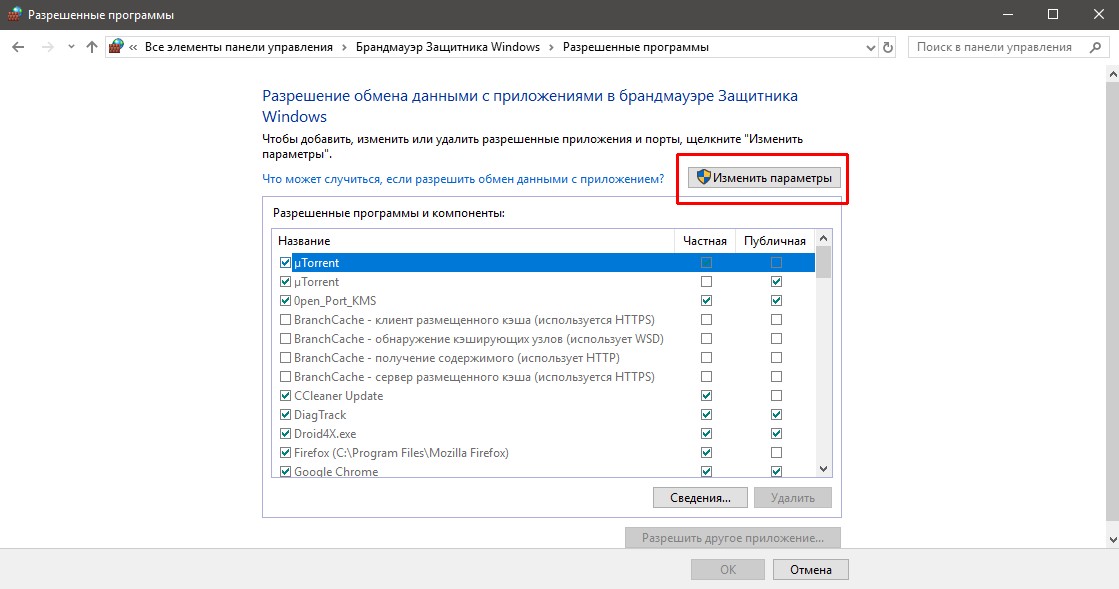Click list scrollbar up arrow
The height and width of the screenshot is (589, 1119).
824,238
